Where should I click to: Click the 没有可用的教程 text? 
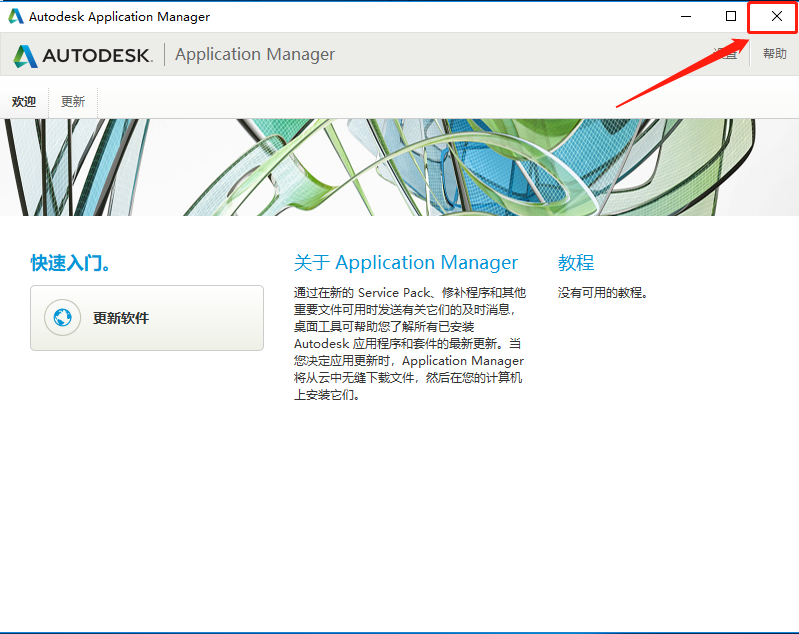click(x=602, y=293)
